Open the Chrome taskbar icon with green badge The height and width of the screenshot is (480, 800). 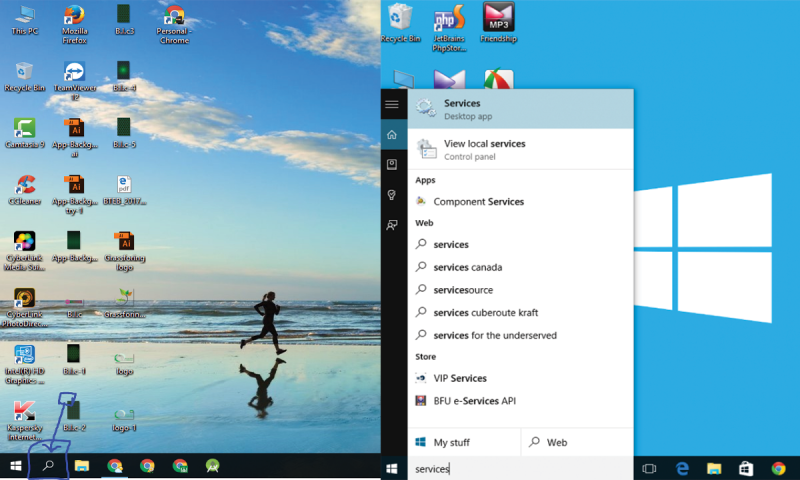coord(180,466)
